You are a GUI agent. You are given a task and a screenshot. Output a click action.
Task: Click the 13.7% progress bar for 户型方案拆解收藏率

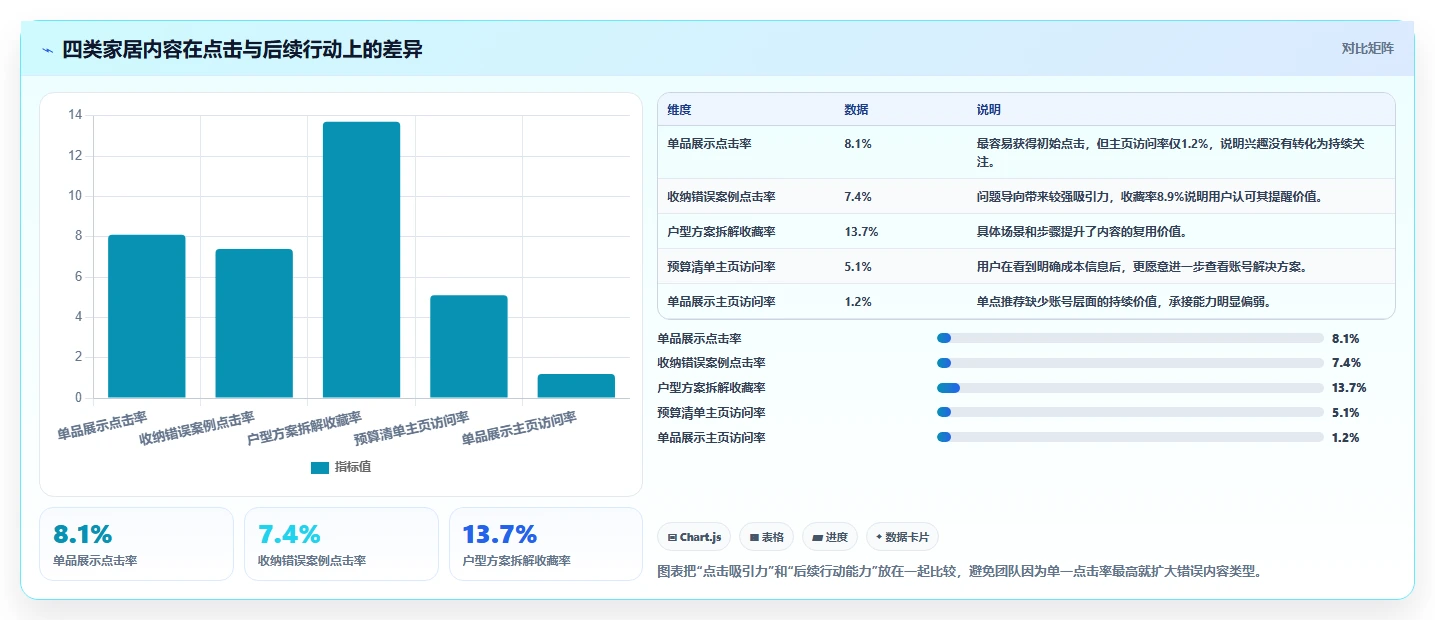point(1130,388)
